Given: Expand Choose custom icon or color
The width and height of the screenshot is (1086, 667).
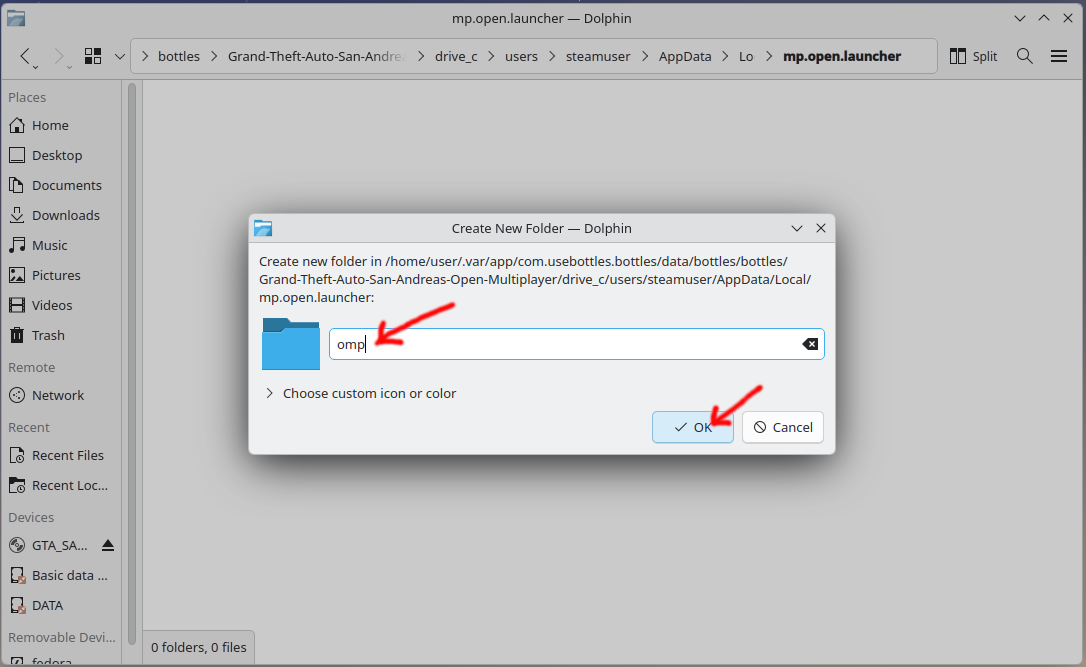Looking at the screenshot, I should pyautogui.click(x=361, y=393).
